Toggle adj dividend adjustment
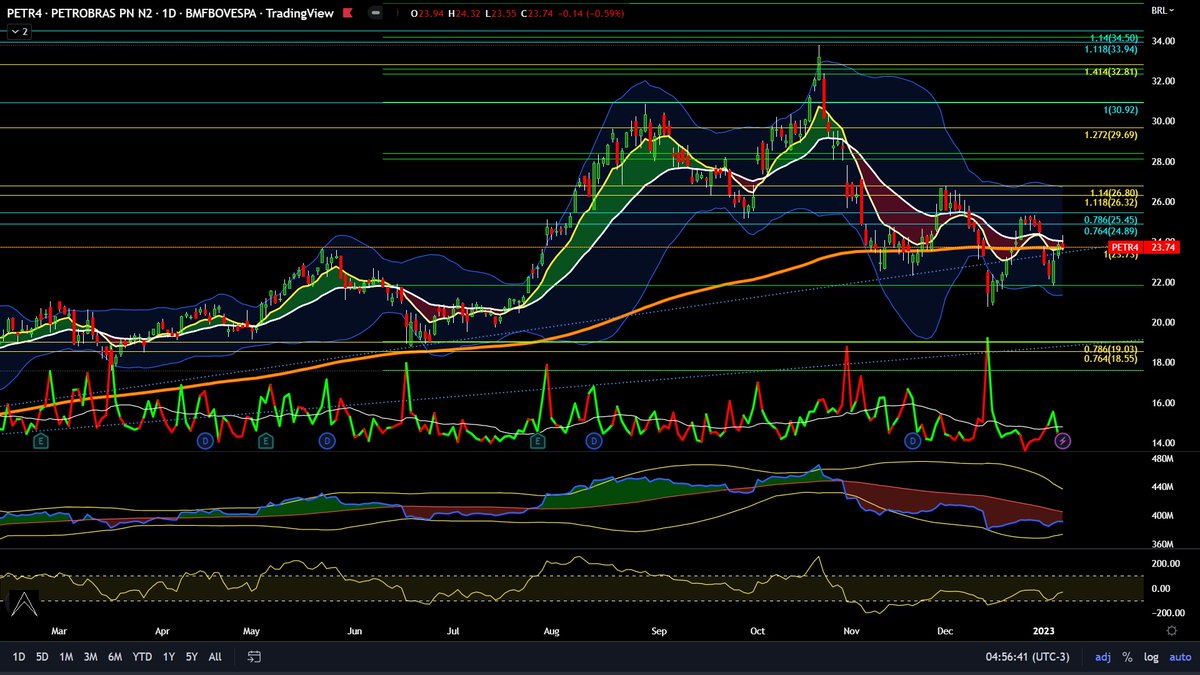This screenshot has height=675, width=1200. (x=1103, y=657)
